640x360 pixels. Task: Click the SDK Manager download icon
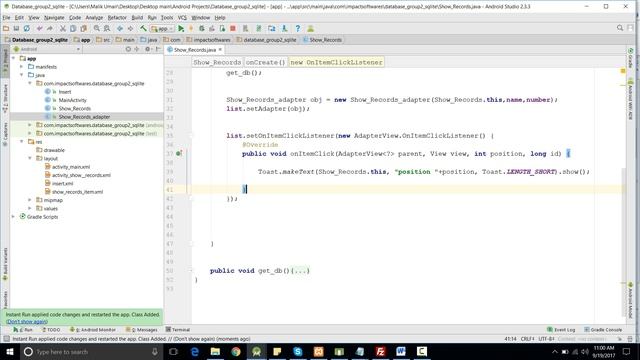point(284,29)
